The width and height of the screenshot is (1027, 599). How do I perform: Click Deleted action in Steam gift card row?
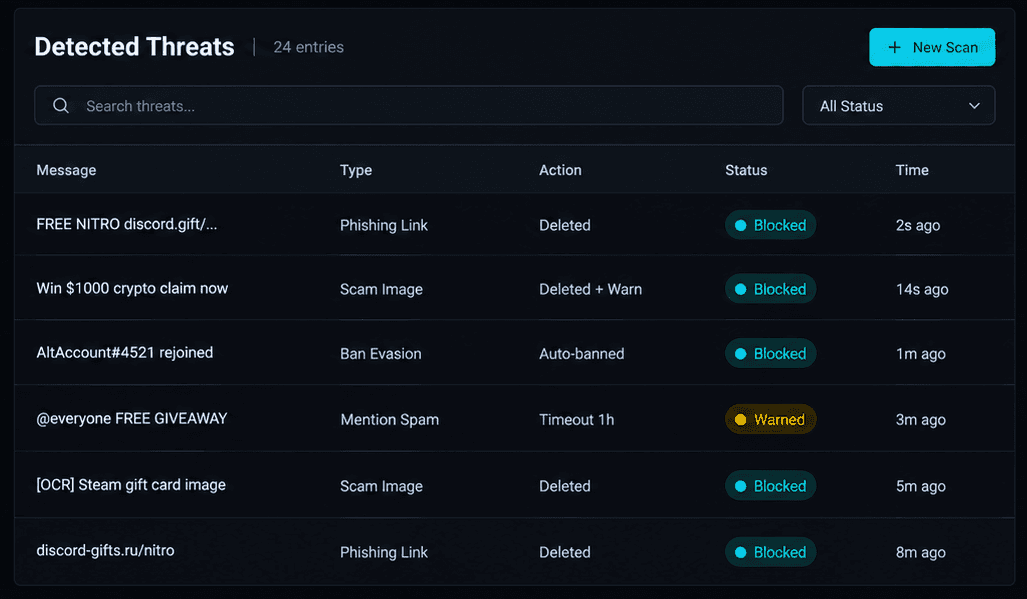click(x=565, y=486)
